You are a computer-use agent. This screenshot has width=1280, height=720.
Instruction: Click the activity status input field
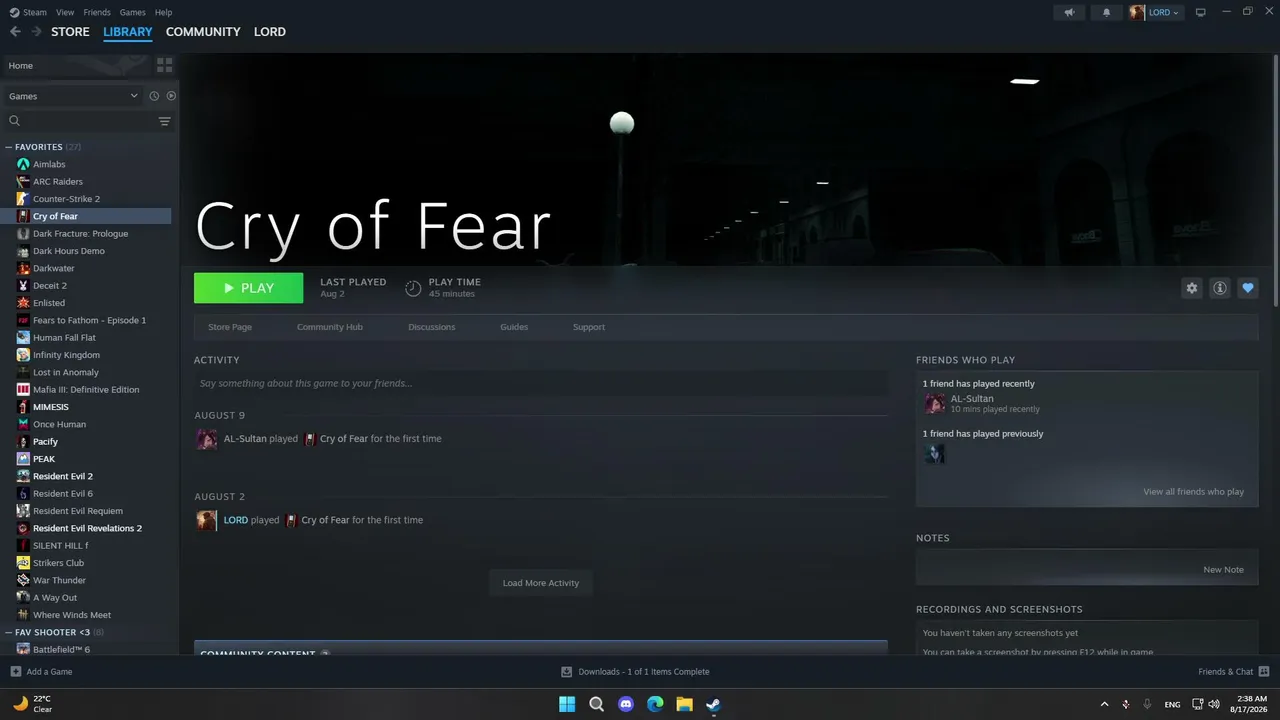click(x=541, y=383)
